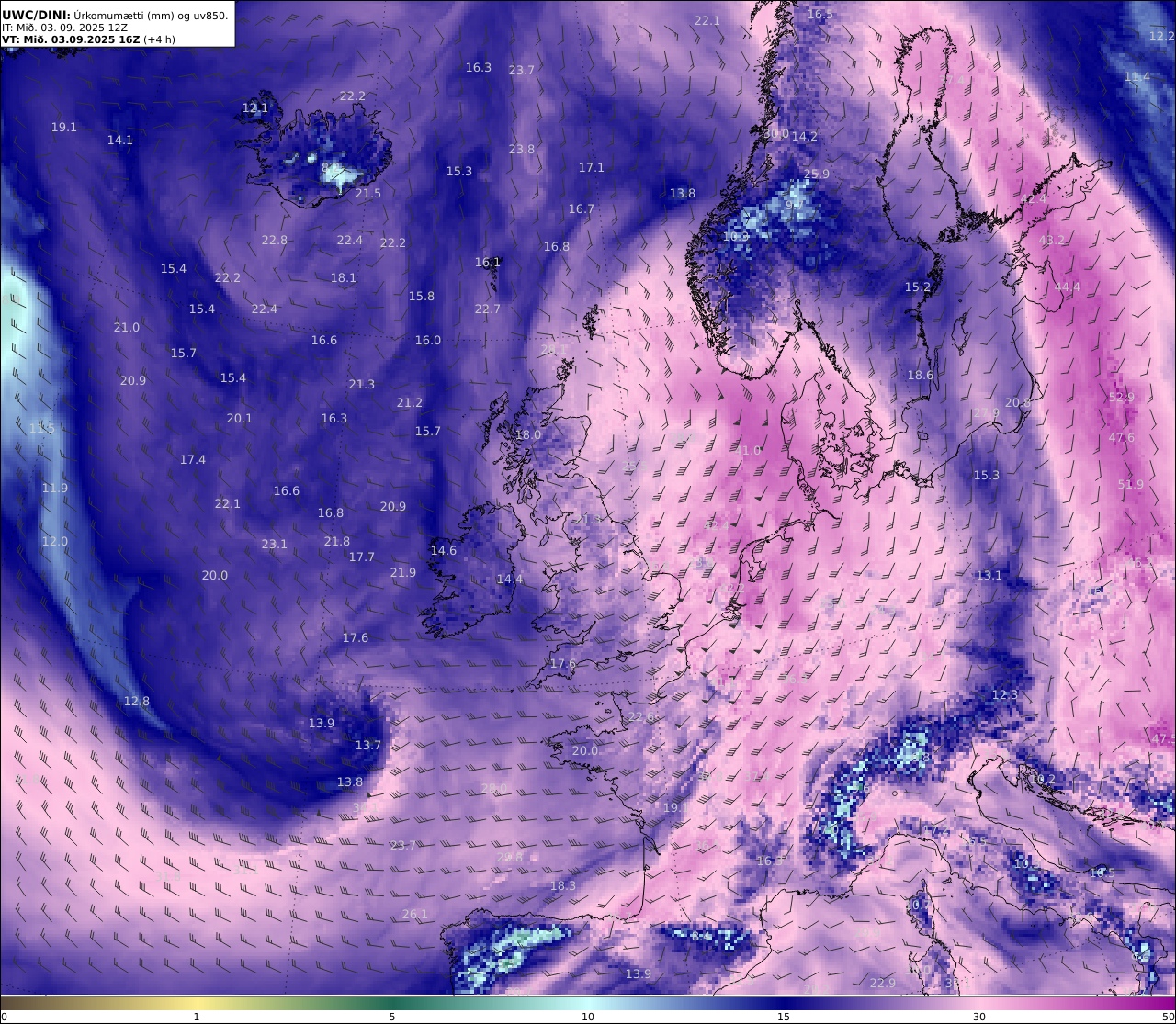Click the 19.1 value label
Viewport: 1176px width, 1024px height.
[64, 128]
